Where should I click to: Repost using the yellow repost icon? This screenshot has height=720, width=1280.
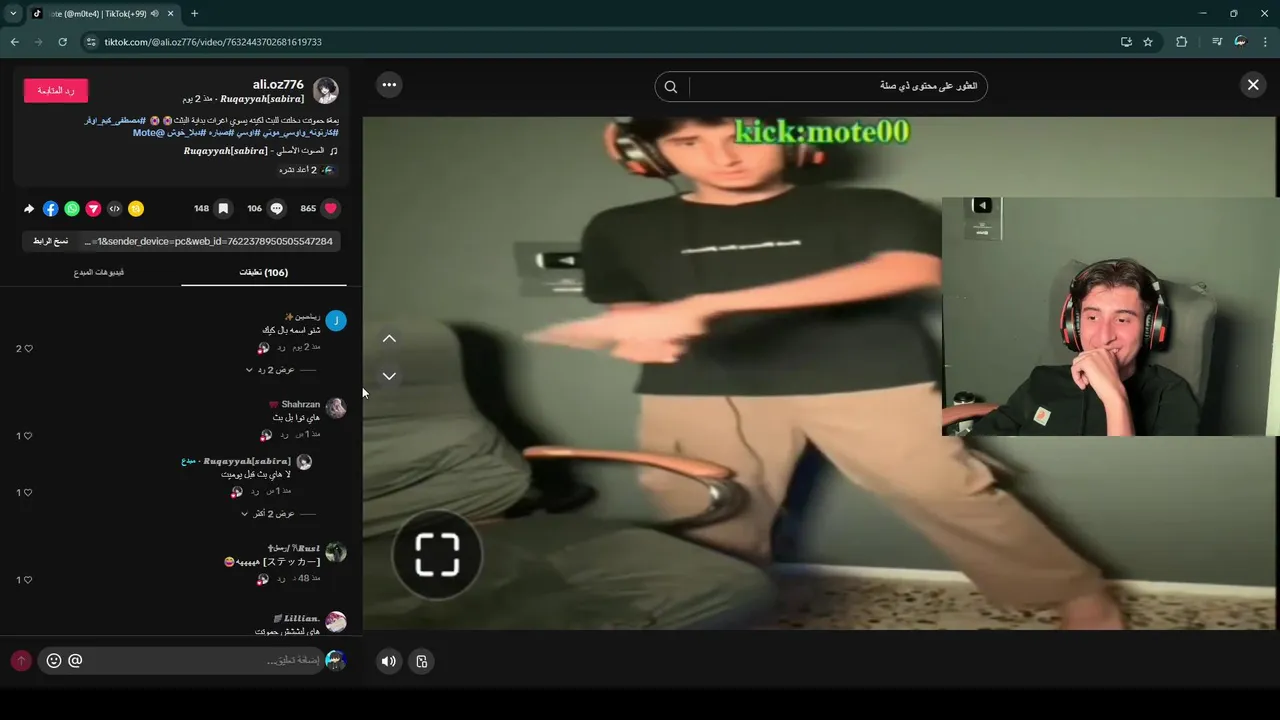click(x=136, y=209)
